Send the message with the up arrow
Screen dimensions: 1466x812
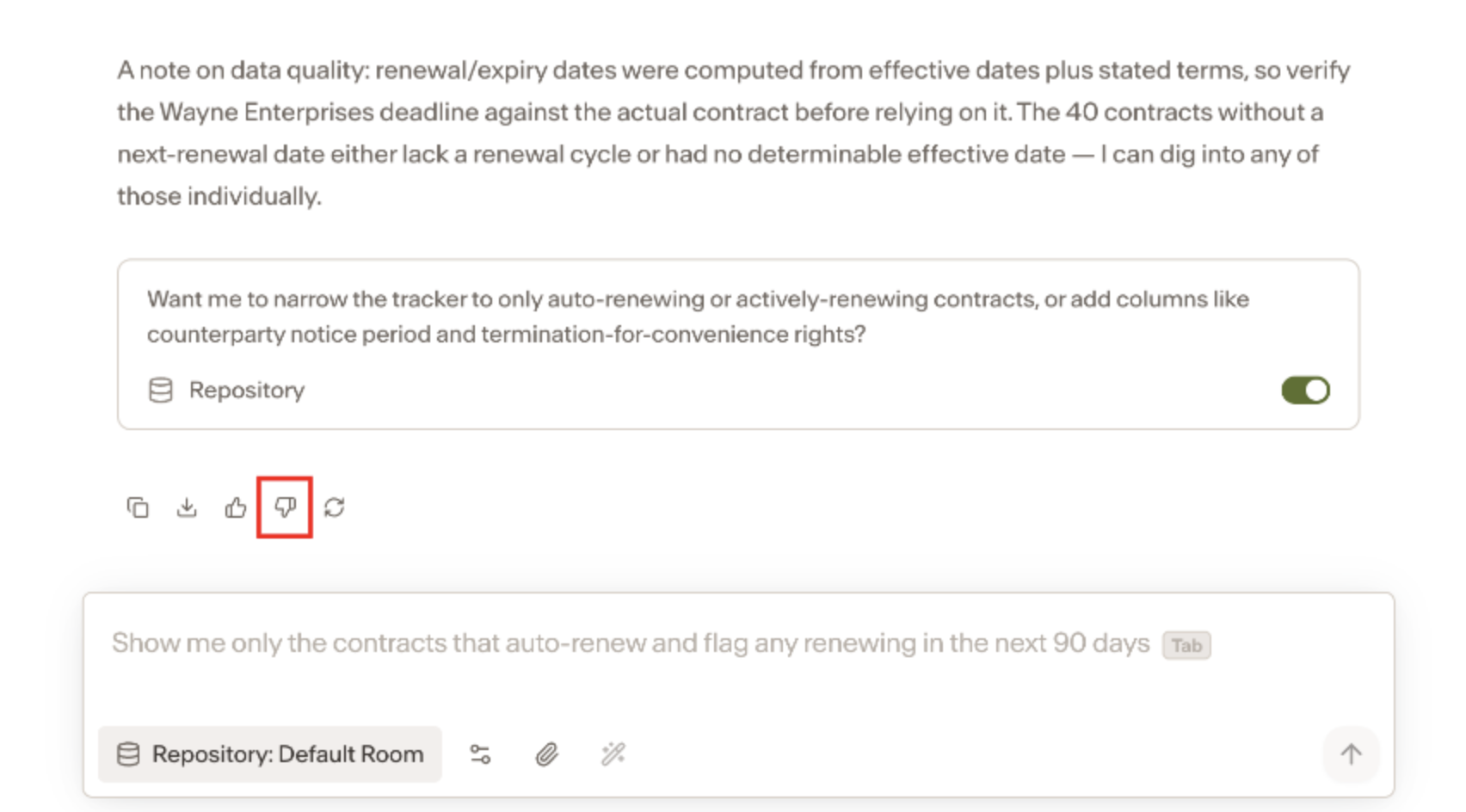click(1351, 754)
